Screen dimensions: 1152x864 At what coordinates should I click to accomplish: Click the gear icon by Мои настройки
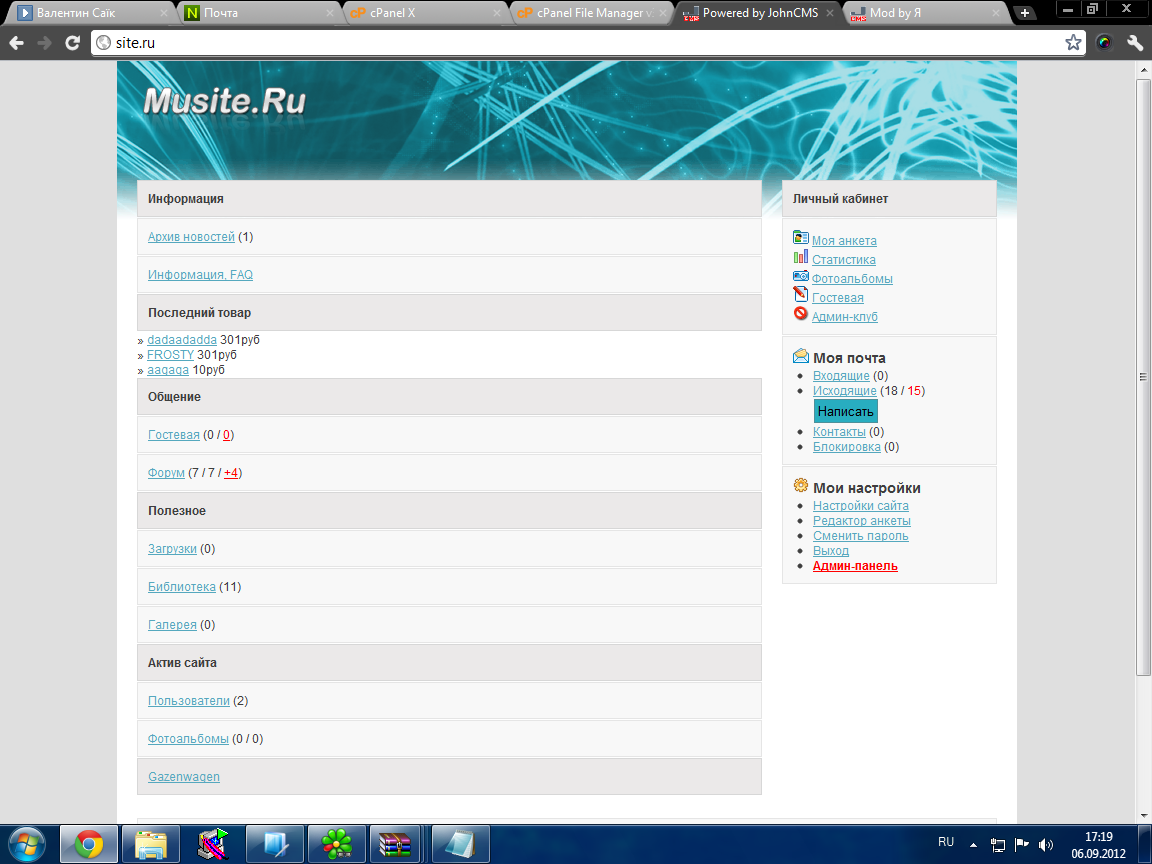tap(801, 486)
